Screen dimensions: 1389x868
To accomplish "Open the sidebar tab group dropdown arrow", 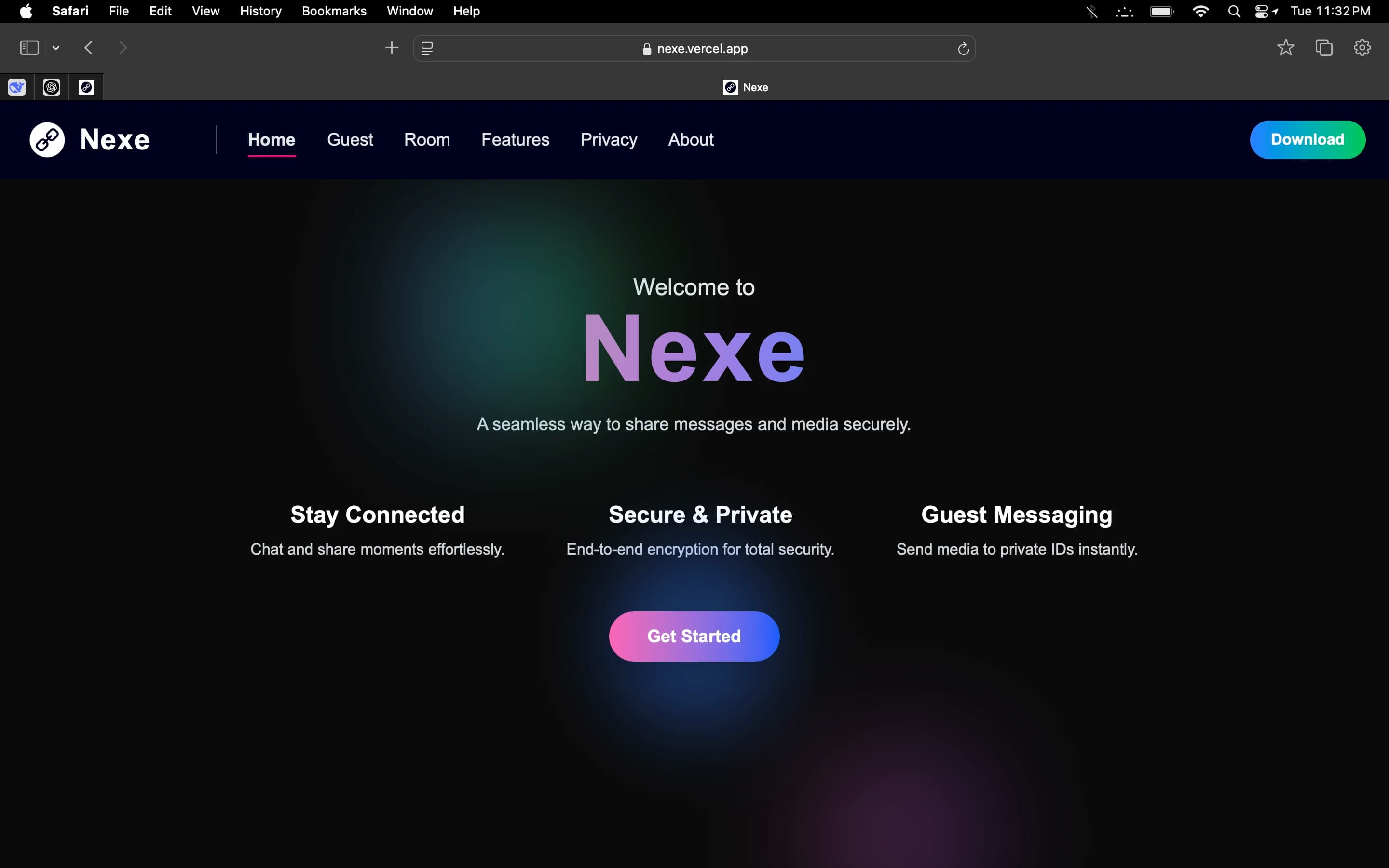I will click(55, 48).
